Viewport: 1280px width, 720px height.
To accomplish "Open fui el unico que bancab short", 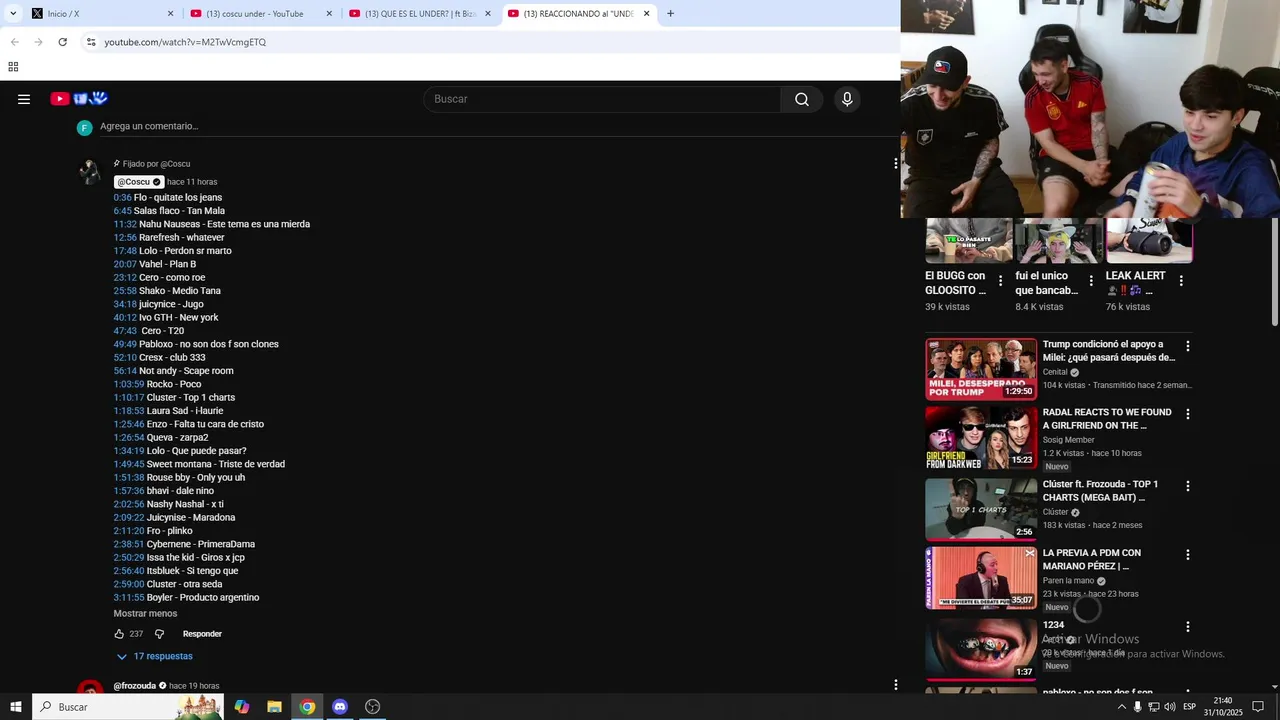I will coord(1058,243).
